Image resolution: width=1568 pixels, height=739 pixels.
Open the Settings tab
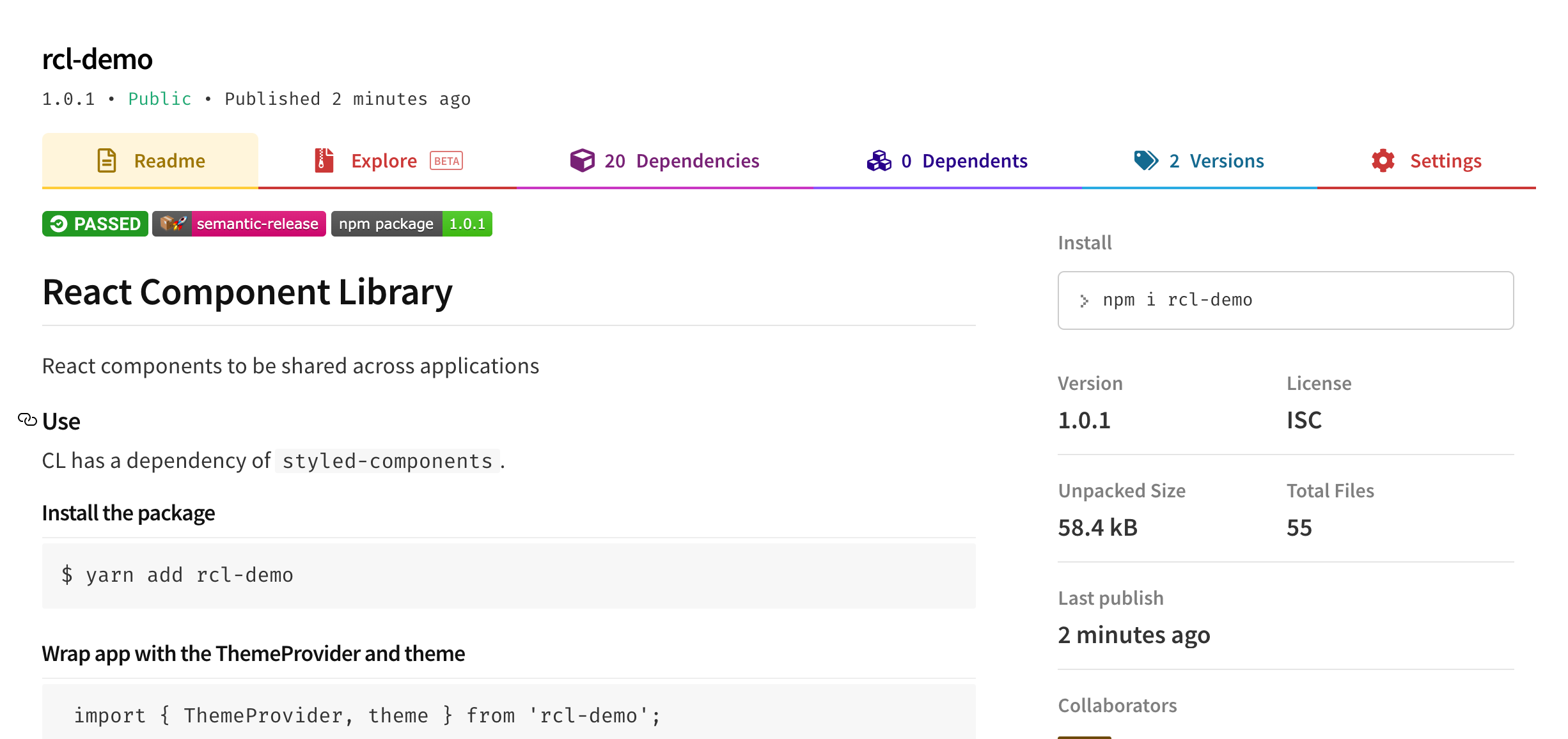tap(1446, 160)
